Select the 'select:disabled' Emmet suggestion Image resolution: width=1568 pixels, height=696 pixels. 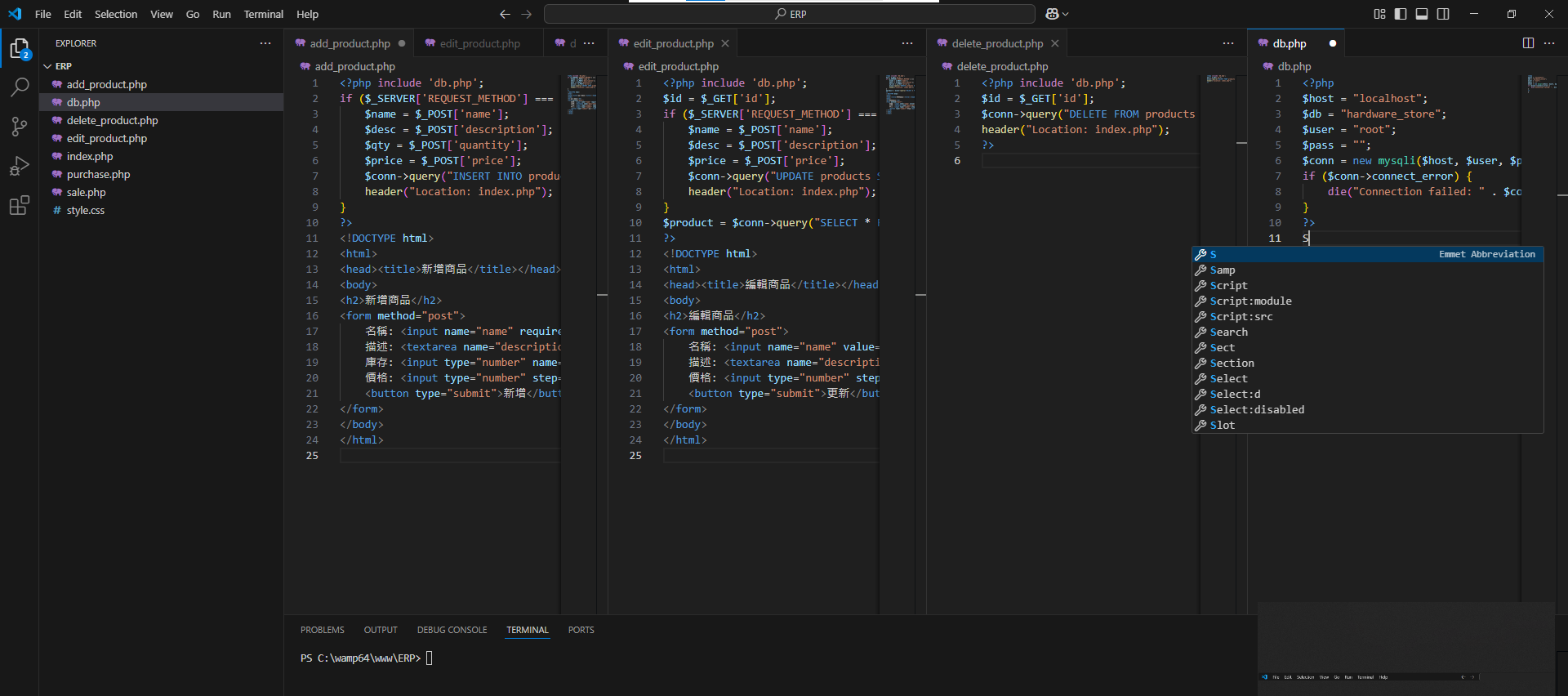click(1257, 409)
